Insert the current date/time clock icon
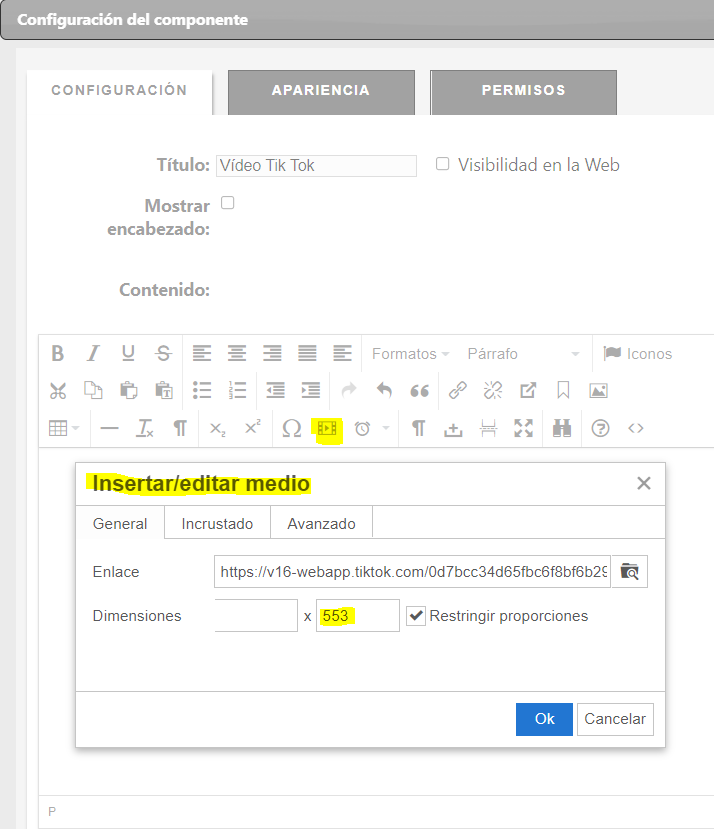714x829 pixels. pyautogui.click(x=362, y=428)
